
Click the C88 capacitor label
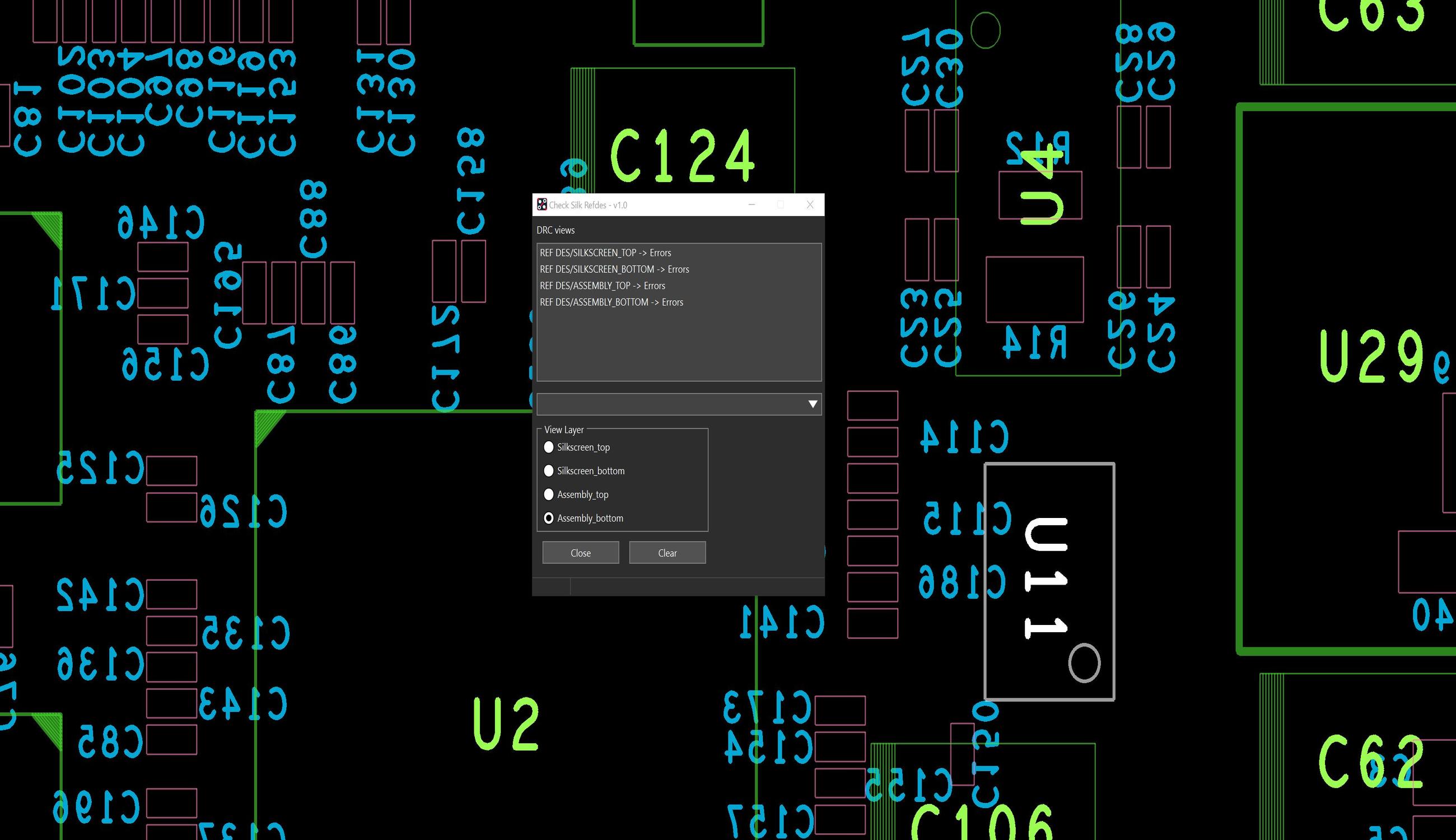313,218
